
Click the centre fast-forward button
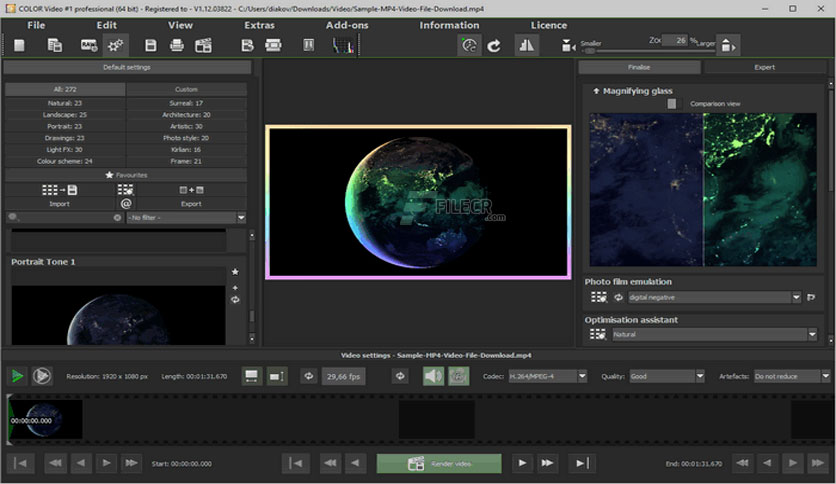click(548, 463)
